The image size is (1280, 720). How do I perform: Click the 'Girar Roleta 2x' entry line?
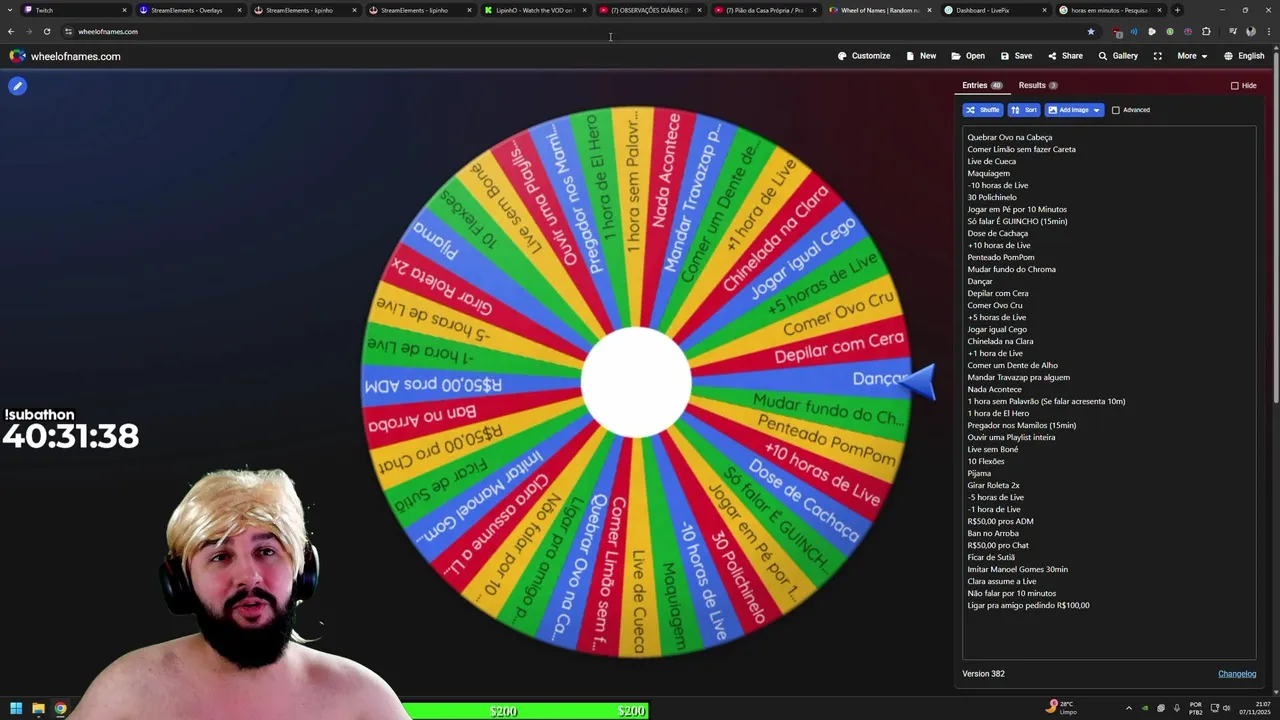tap(994, 485)
